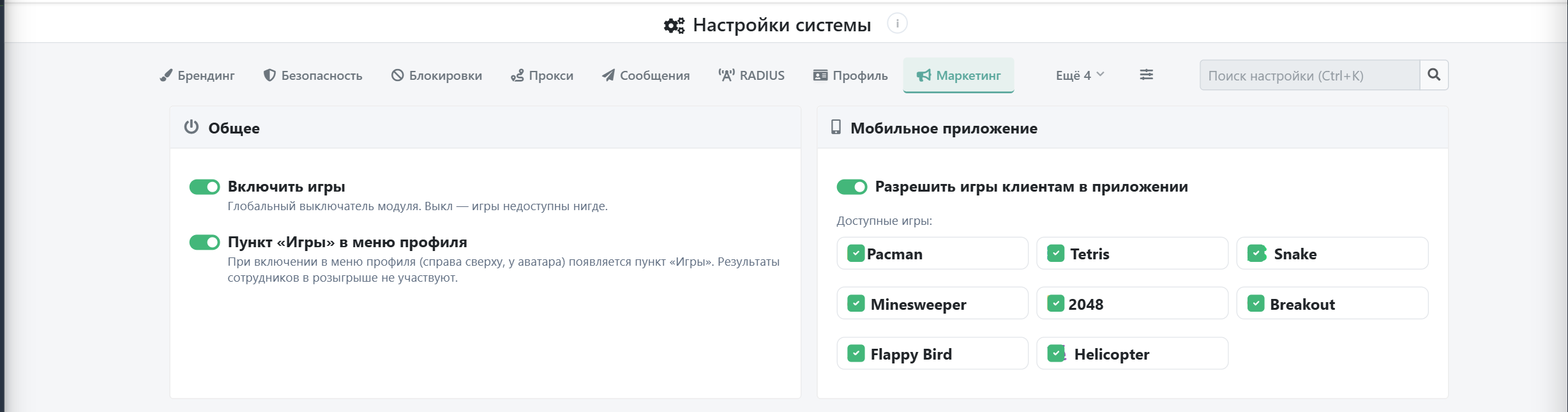1568x412 pixels.
Task: Uncheck the Helicopter checkbox
Action: pyautogui.click(x=1057, y=353)
